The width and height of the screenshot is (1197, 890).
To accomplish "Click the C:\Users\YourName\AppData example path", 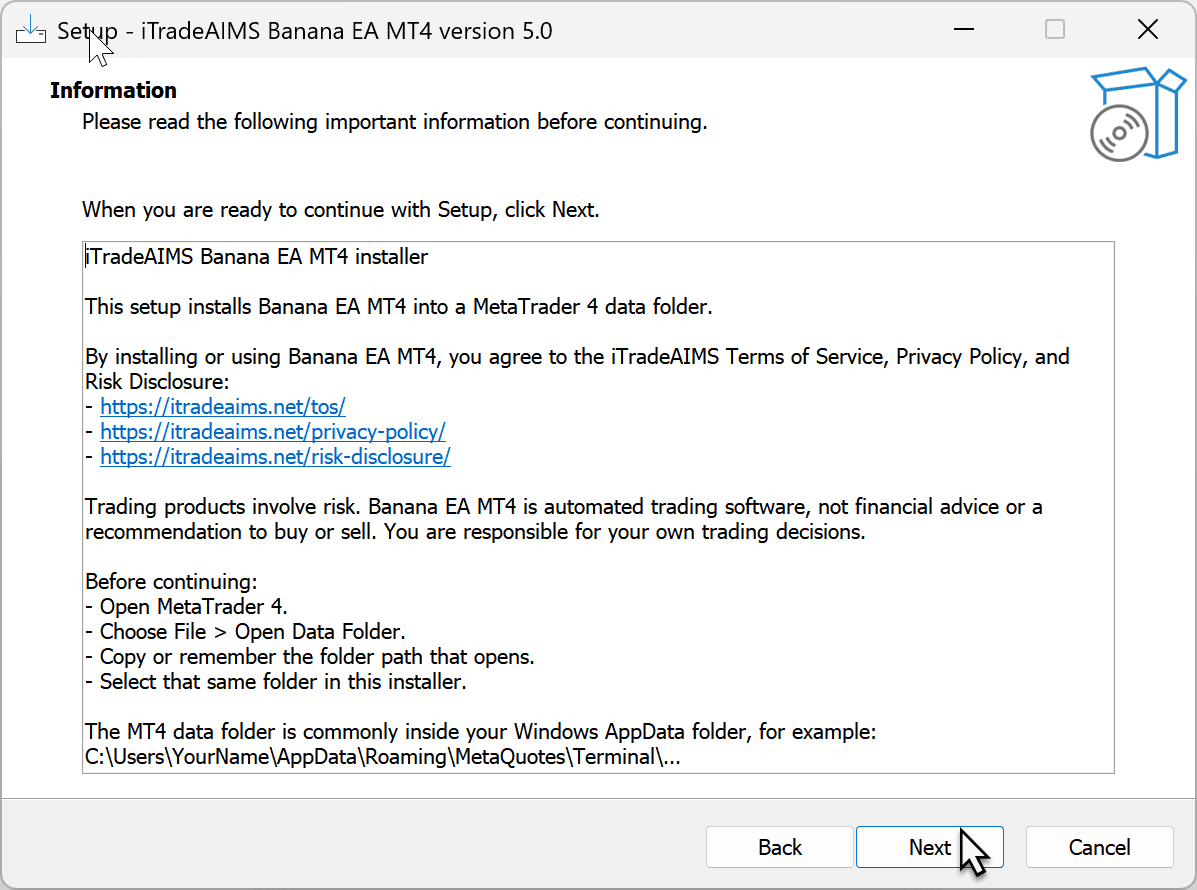I will coord(382,757).
